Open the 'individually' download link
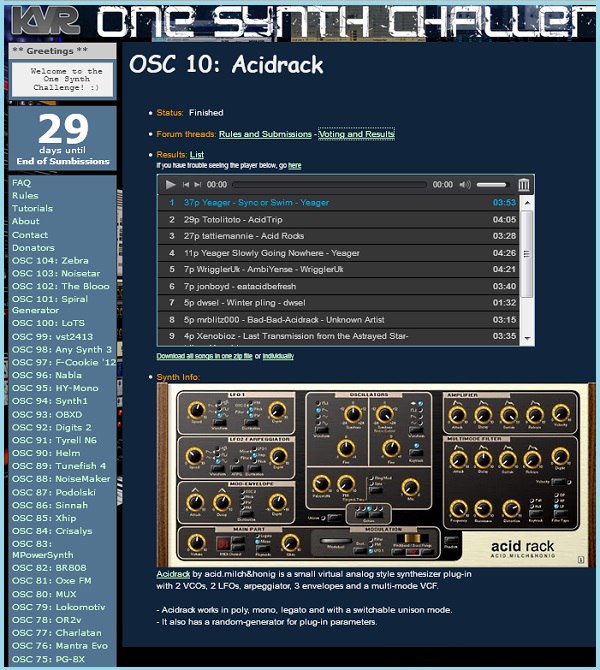The height and width of the screenshot is (670, 600). tap(278, 356)
